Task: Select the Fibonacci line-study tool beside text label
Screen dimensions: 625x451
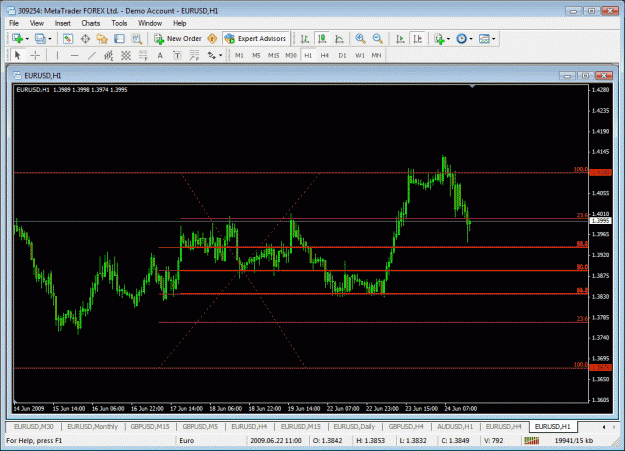Action: pos(195,55)
